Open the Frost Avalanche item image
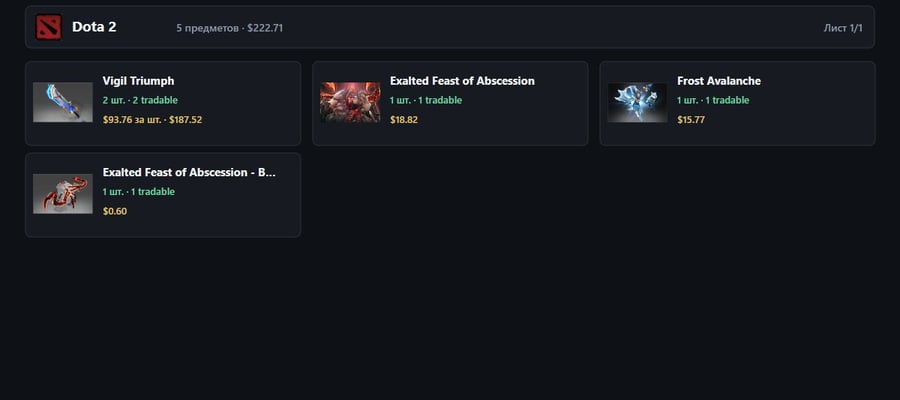This screenshot has width=900, height=400. [637, 102]
